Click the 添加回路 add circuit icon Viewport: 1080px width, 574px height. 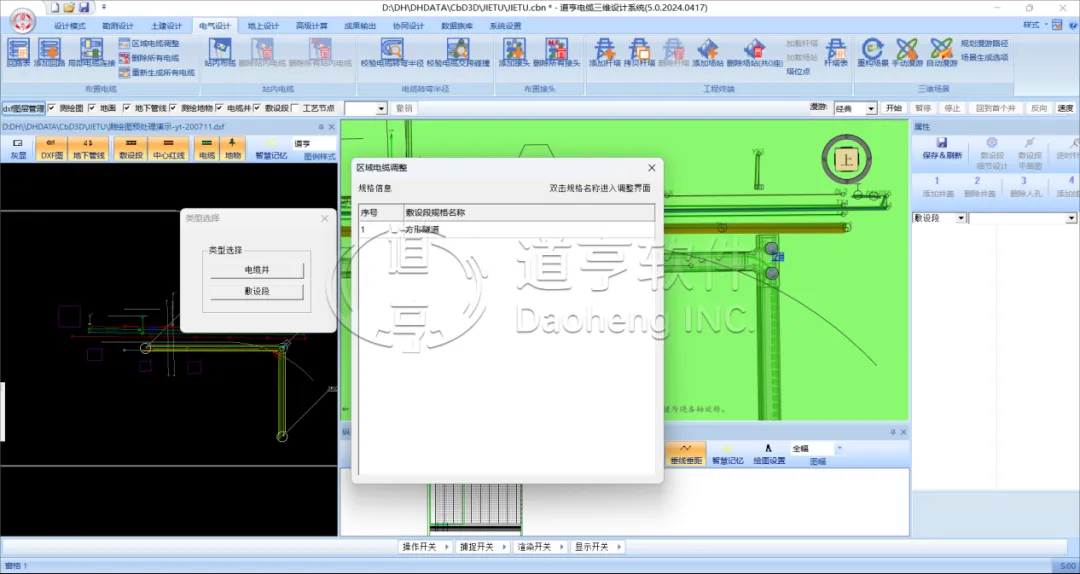tap(48, 50)
